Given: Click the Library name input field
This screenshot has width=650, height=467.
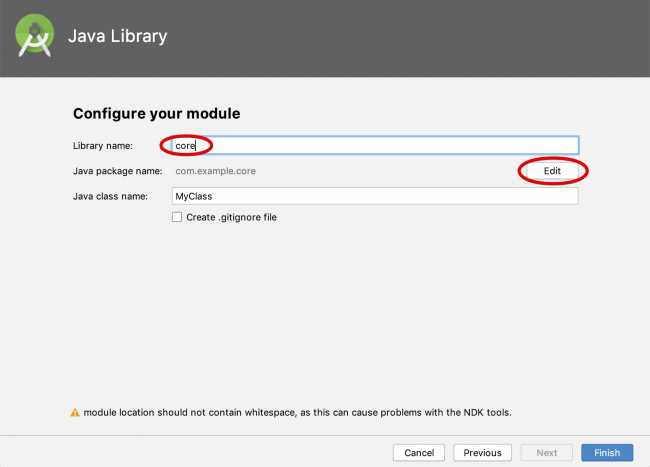Looking at the screenshot, I should coord(375,145).
